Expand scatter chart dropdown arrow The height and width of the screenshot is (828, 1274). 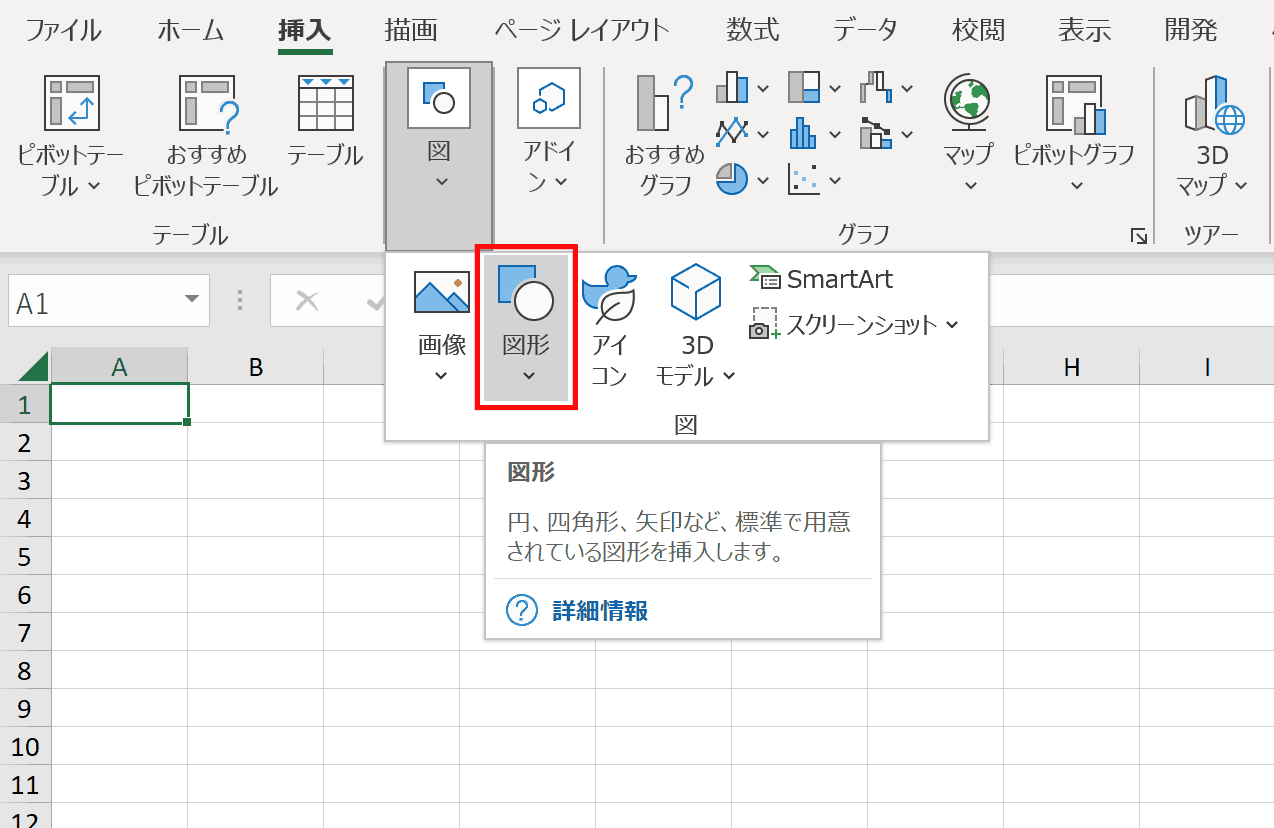(835, 180)
